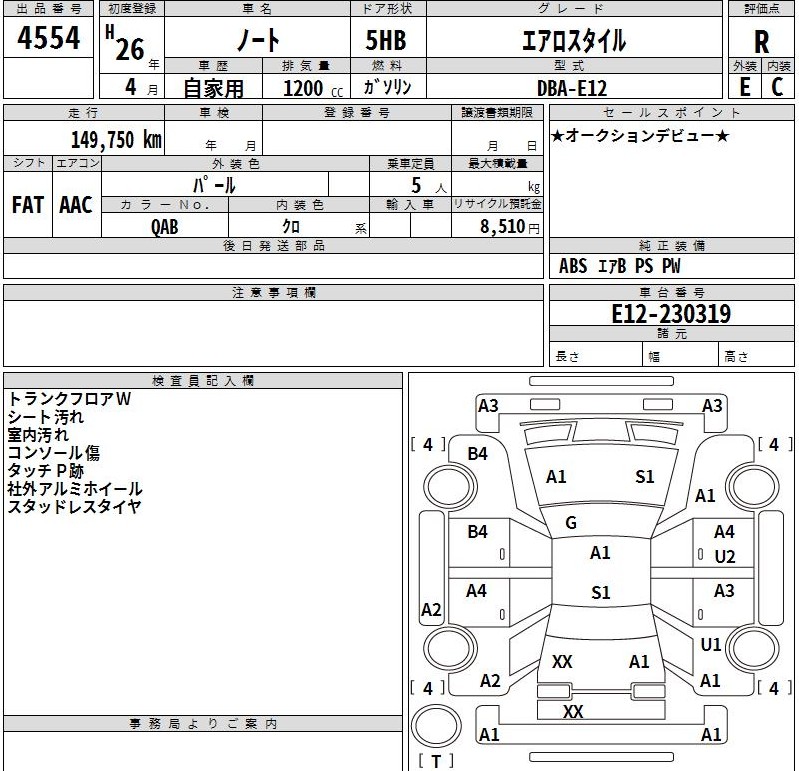Select the A4 mark above U2
799x771 pixels.
coord(724,532)
